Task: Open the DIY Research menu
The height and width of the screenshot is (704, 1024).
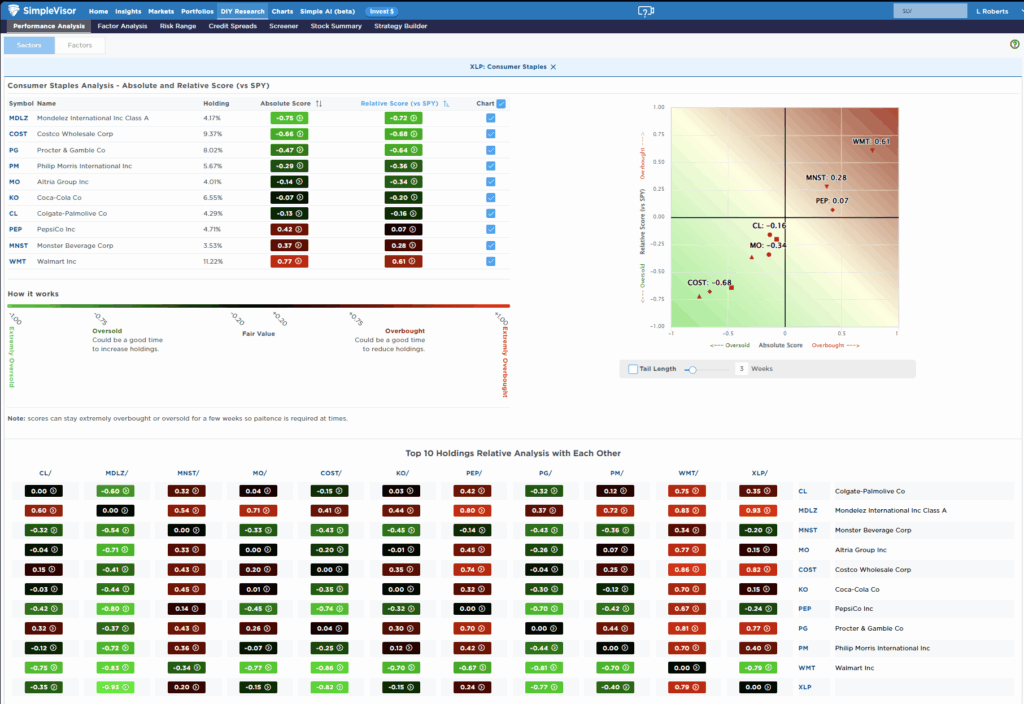Action: point(242,11)
